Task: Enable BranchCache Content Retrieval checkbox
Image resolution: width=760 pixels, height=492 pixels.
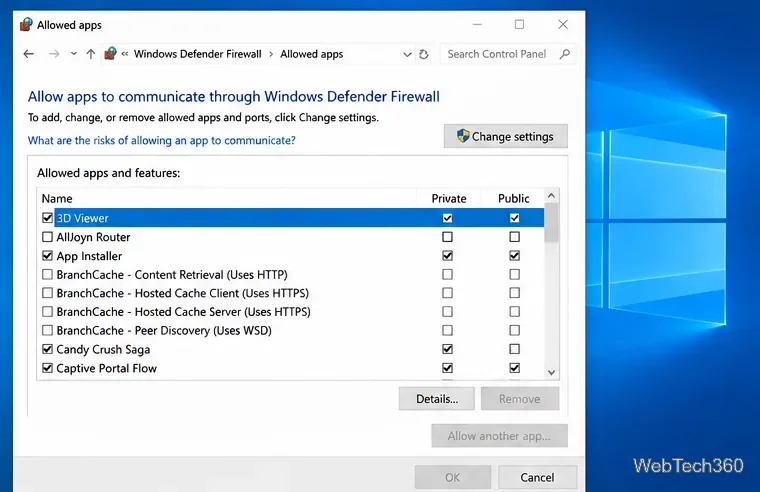Action: tap(48, 274)
